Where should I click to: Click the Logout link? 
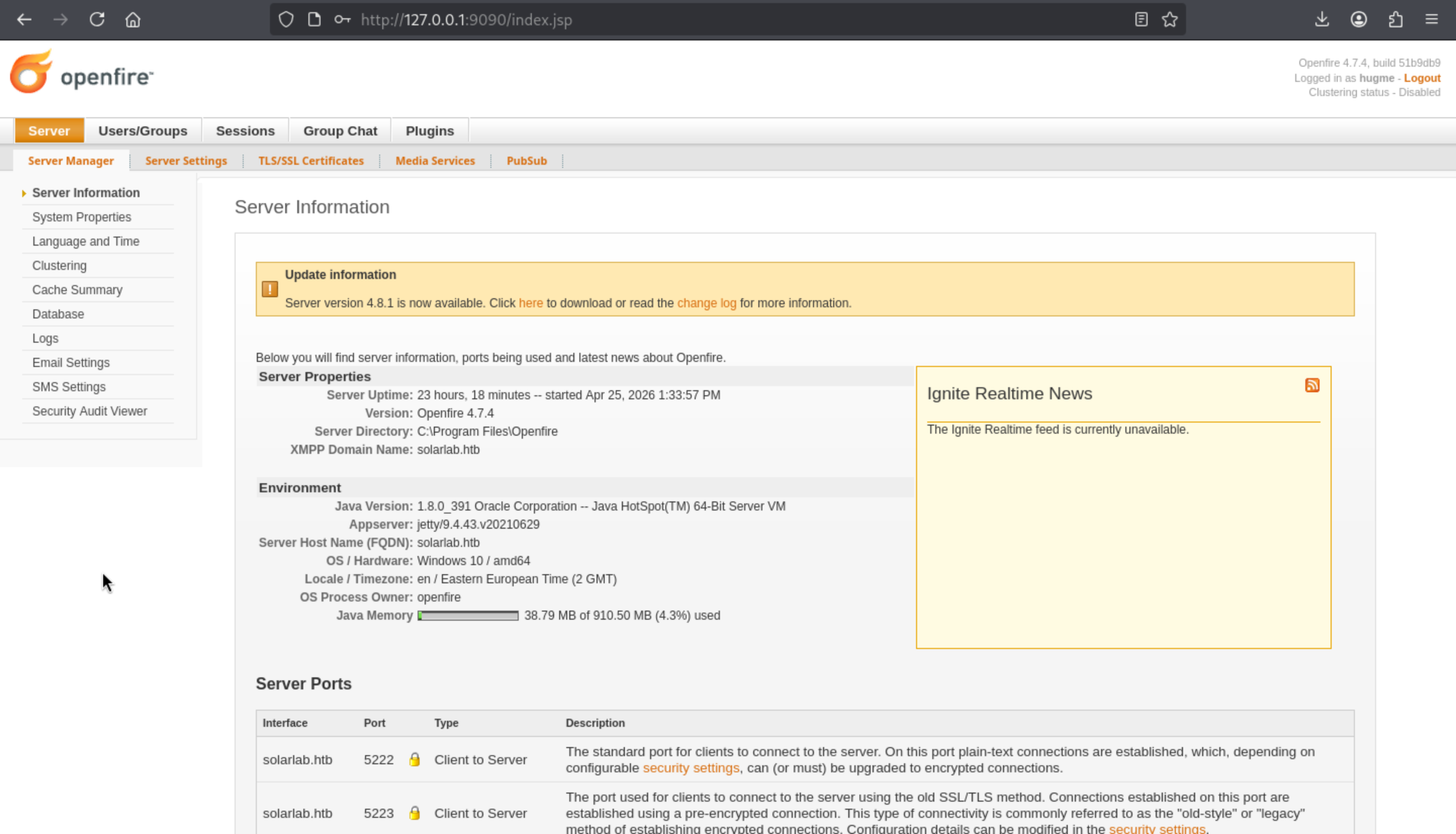(1422, 78)
